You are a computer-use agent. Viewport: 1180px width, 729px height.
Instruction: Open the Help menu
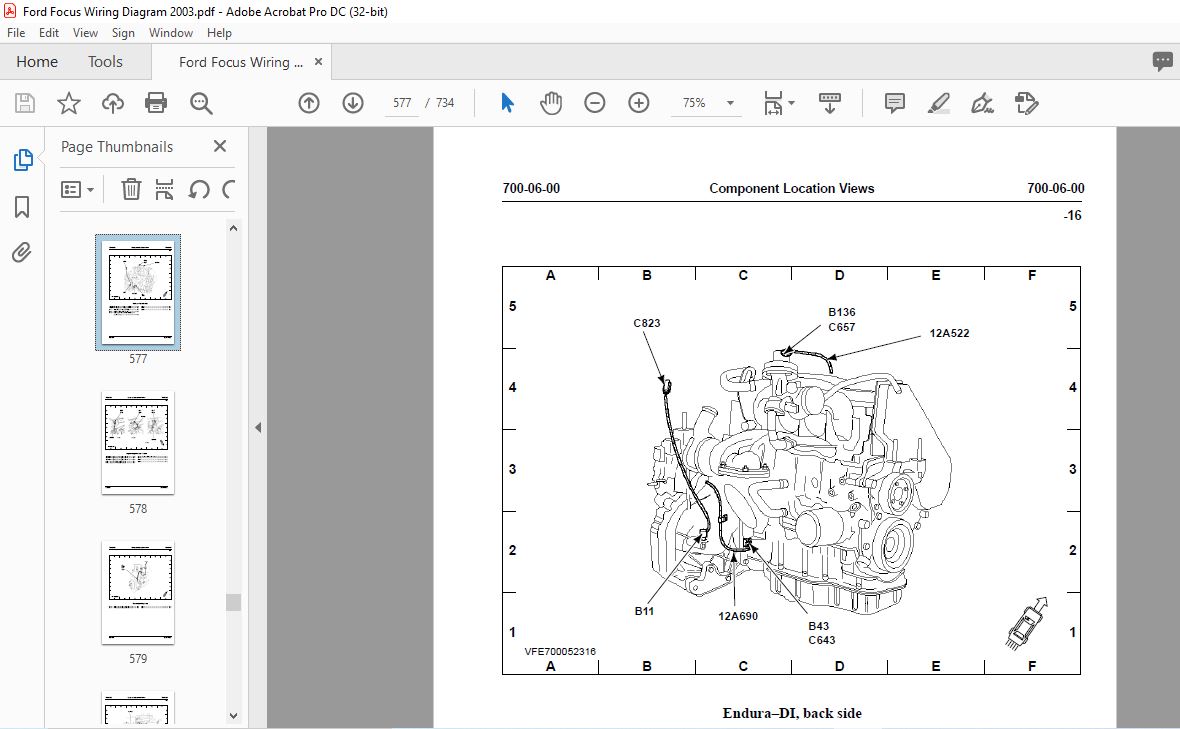pyautogui.click(x=219, y=32)
